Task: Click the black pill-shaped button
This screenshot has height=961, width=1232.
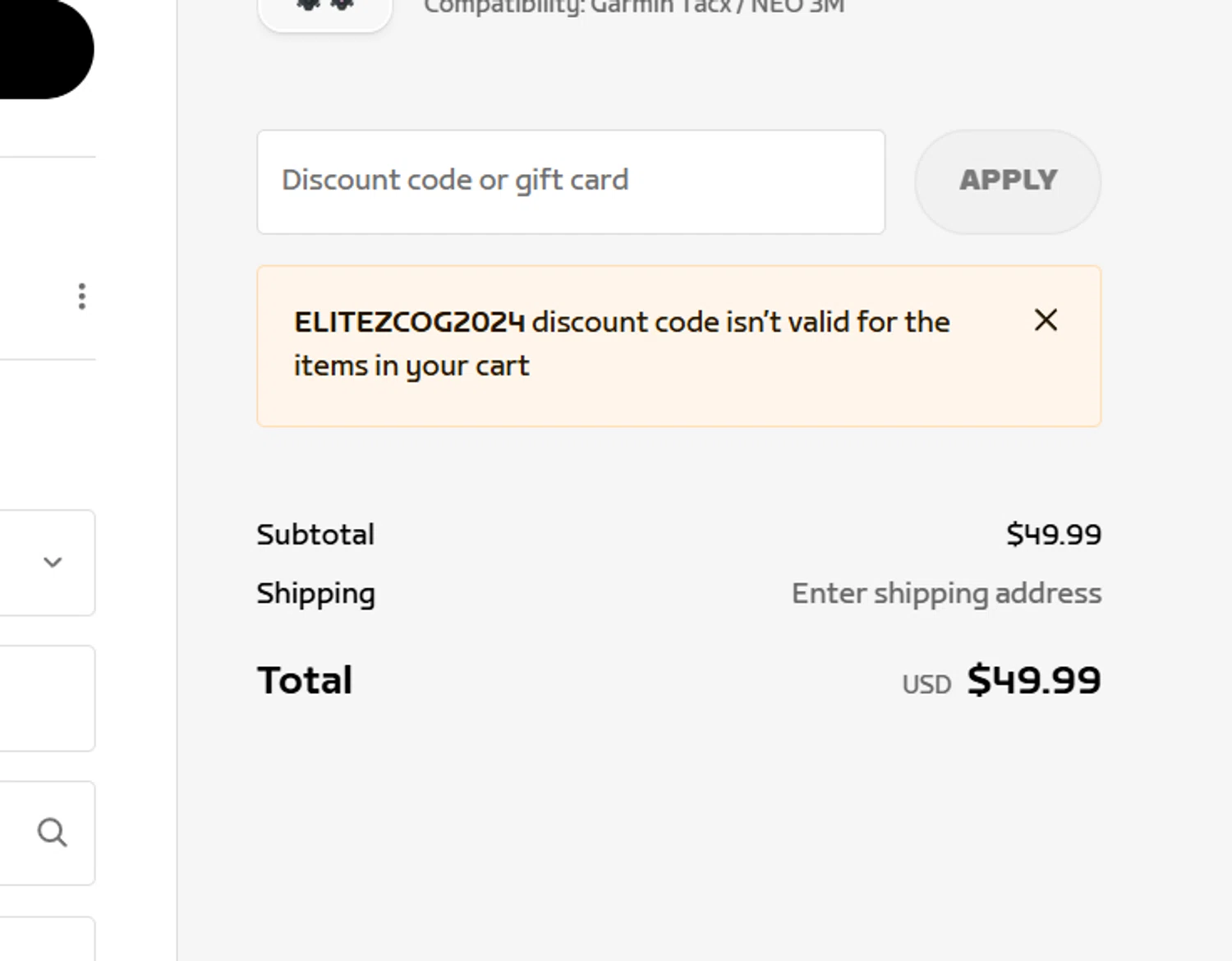Action: (x=41, y=49)
